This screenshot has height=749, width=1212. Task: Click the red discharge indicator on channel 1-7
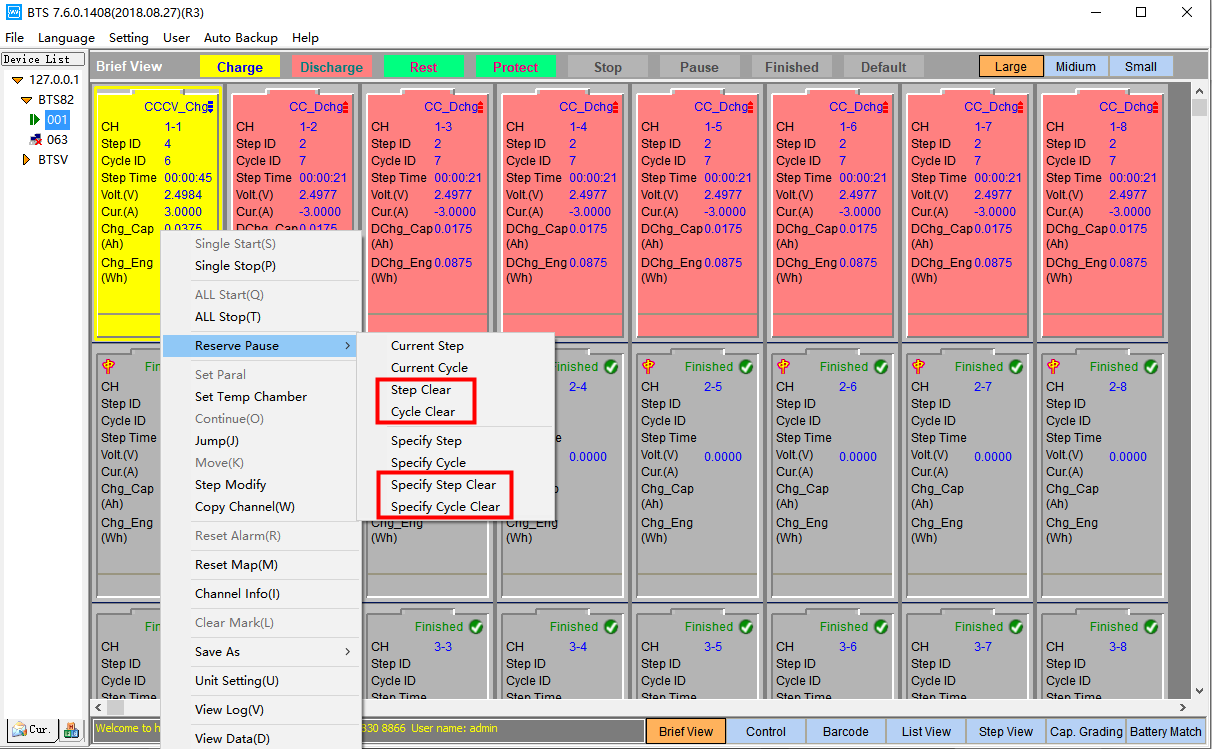coord(1021,107)
